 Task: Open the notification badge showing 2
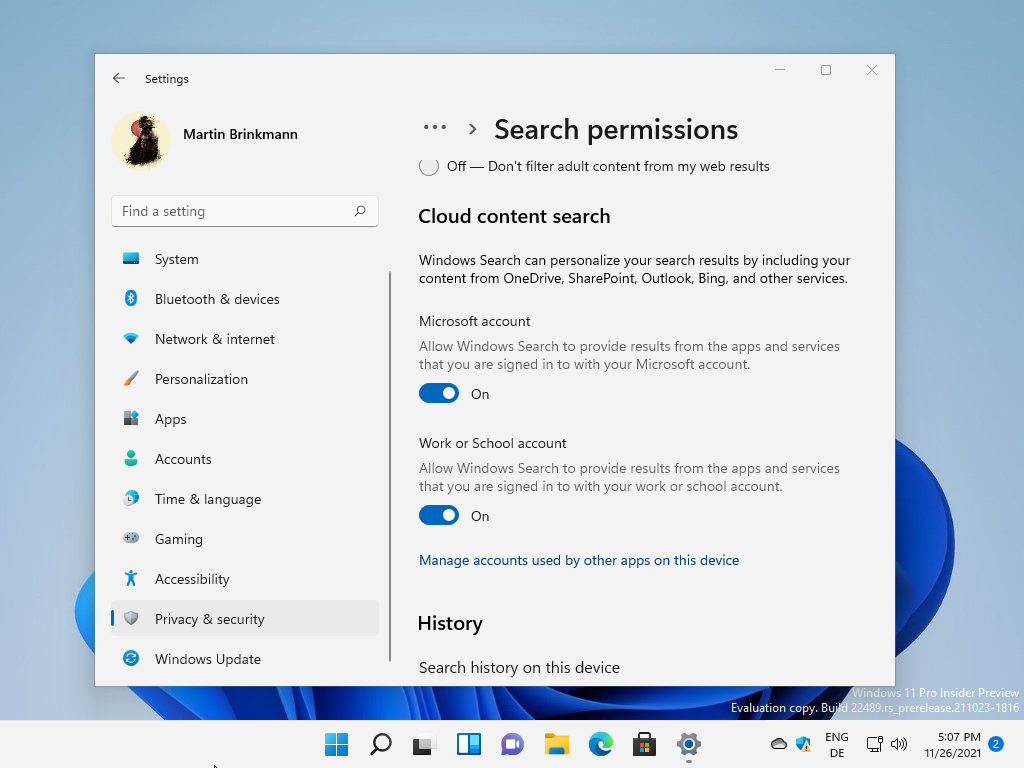point(996,744)
